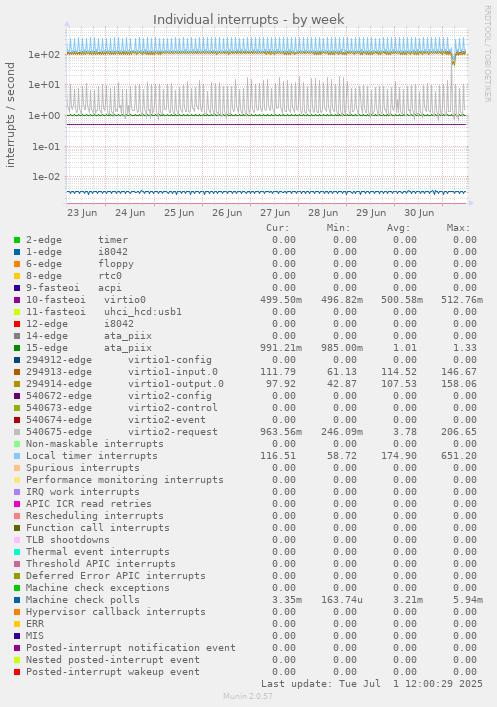This screenshot has height=707, width=497.
Task: Click the green timer legend swatch
Action: (x=17, y=240)
